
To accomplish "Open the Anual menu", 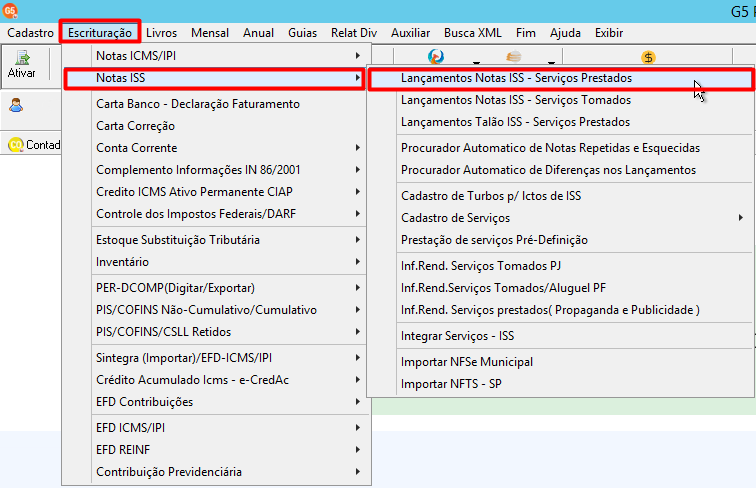I will tap(258, 33).
